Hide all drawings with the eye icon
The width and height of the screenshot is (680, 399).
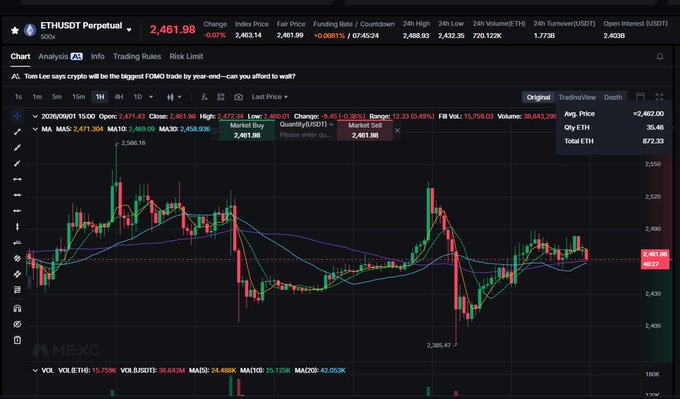[17, 324]
